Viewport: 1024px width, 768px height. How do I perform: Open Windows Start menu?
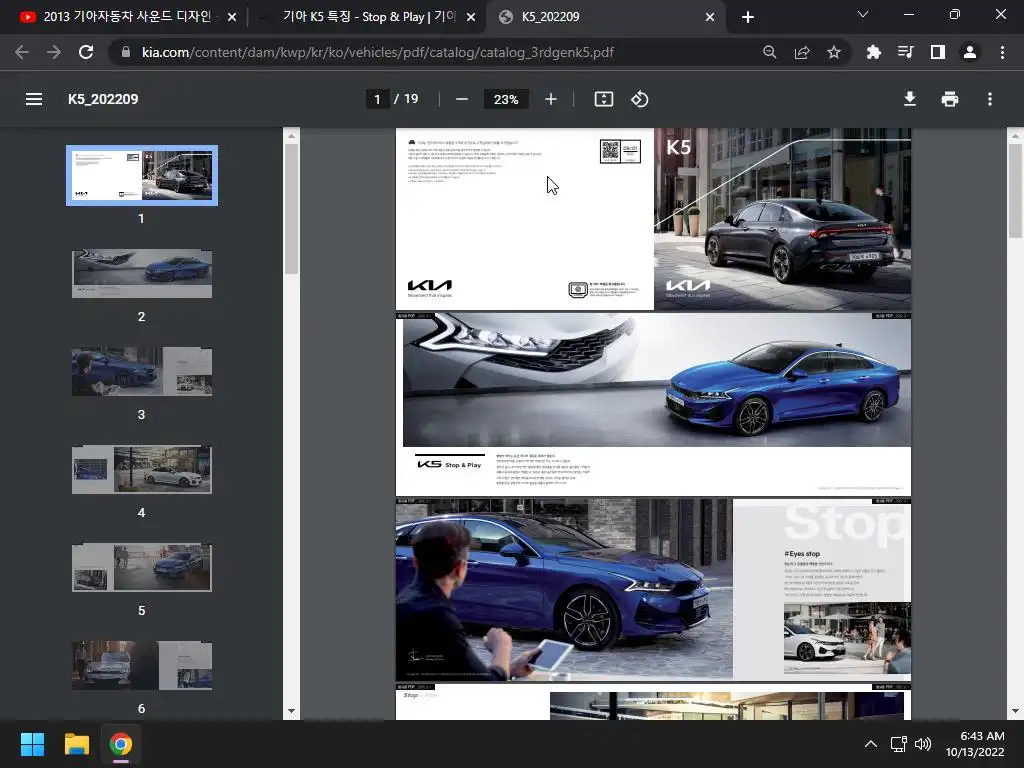[x=33, y=744]
